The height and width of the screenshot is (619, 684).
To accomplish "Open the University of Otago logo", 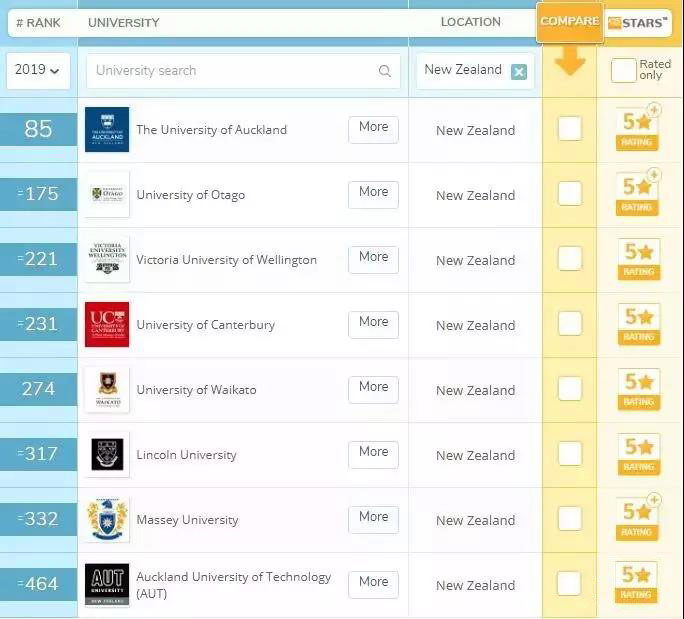I will point(107,195).
